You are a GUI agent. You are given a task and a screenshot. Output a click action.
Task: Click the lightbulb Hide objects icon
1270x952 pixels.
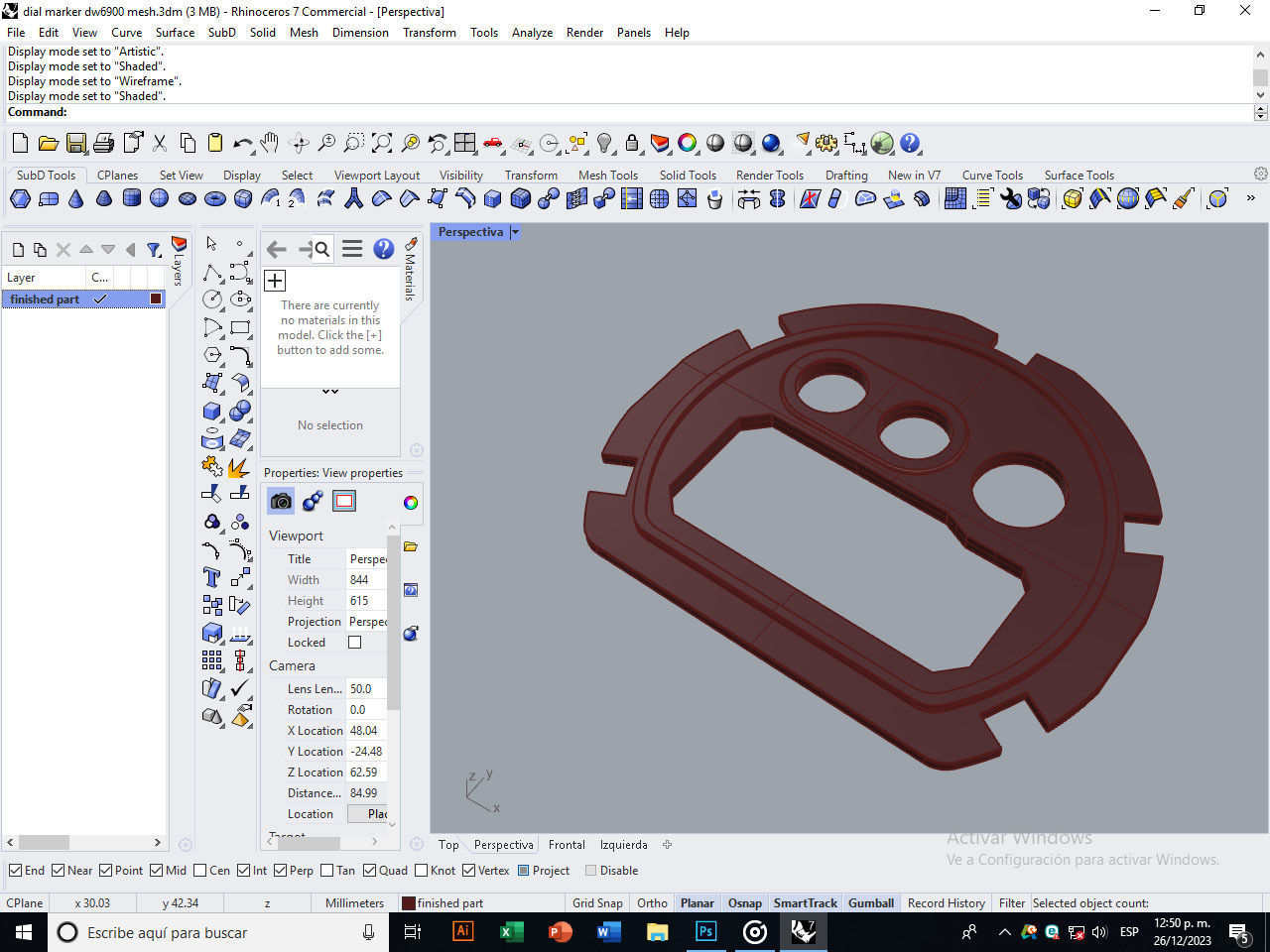(604, 144)
